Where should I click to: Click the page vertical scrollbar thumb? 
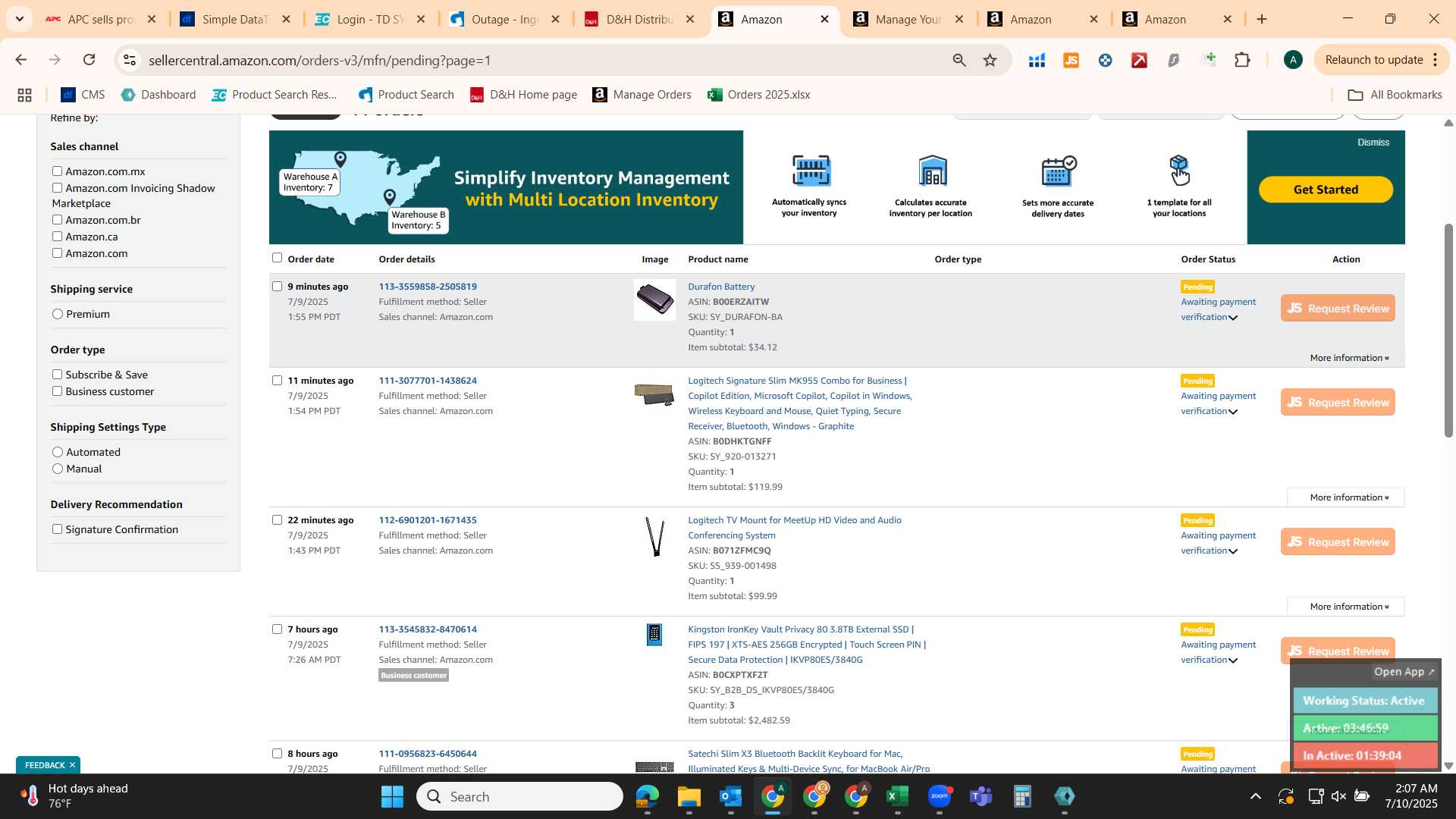1448,330
